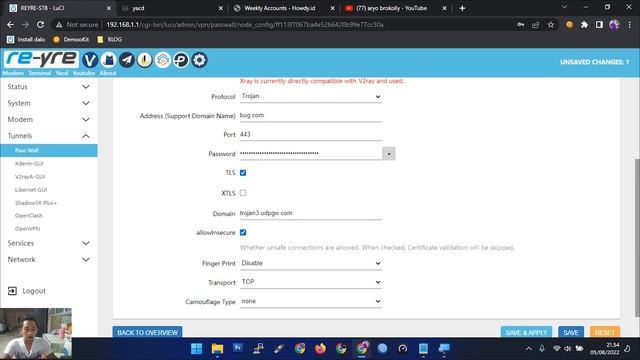Open the Transport dropdown

pos(311,282)
